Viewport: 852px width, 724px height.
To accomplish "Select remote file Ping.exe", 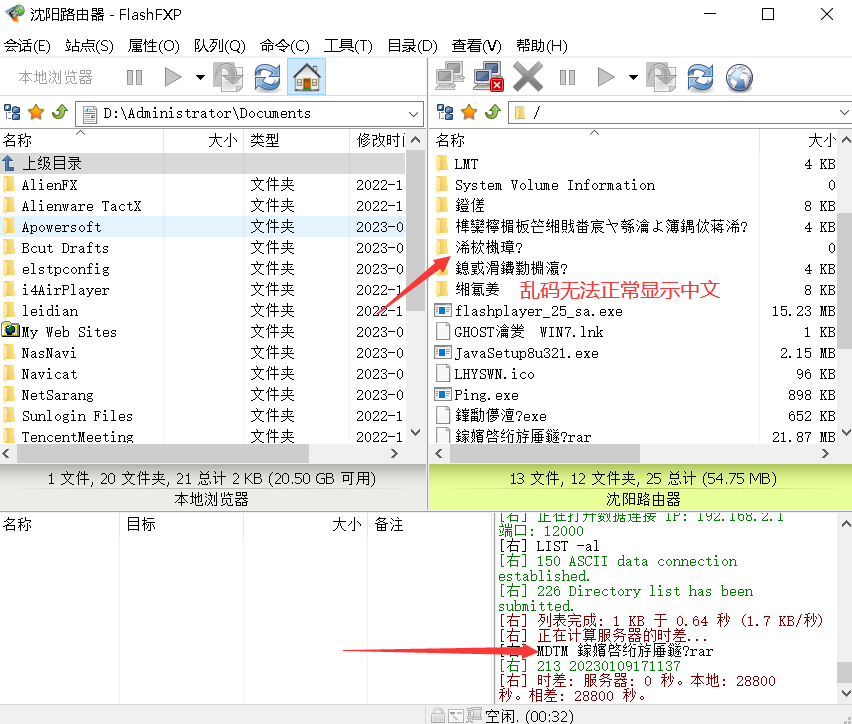I will point(635,395).
